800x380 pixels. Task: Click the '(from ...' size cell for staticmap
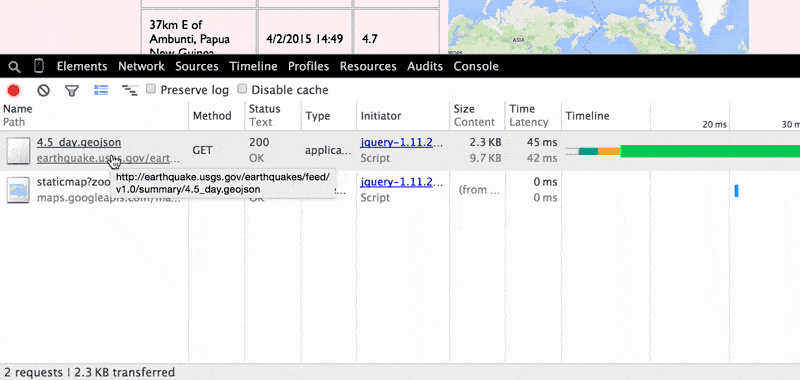[x=480, y=190]
